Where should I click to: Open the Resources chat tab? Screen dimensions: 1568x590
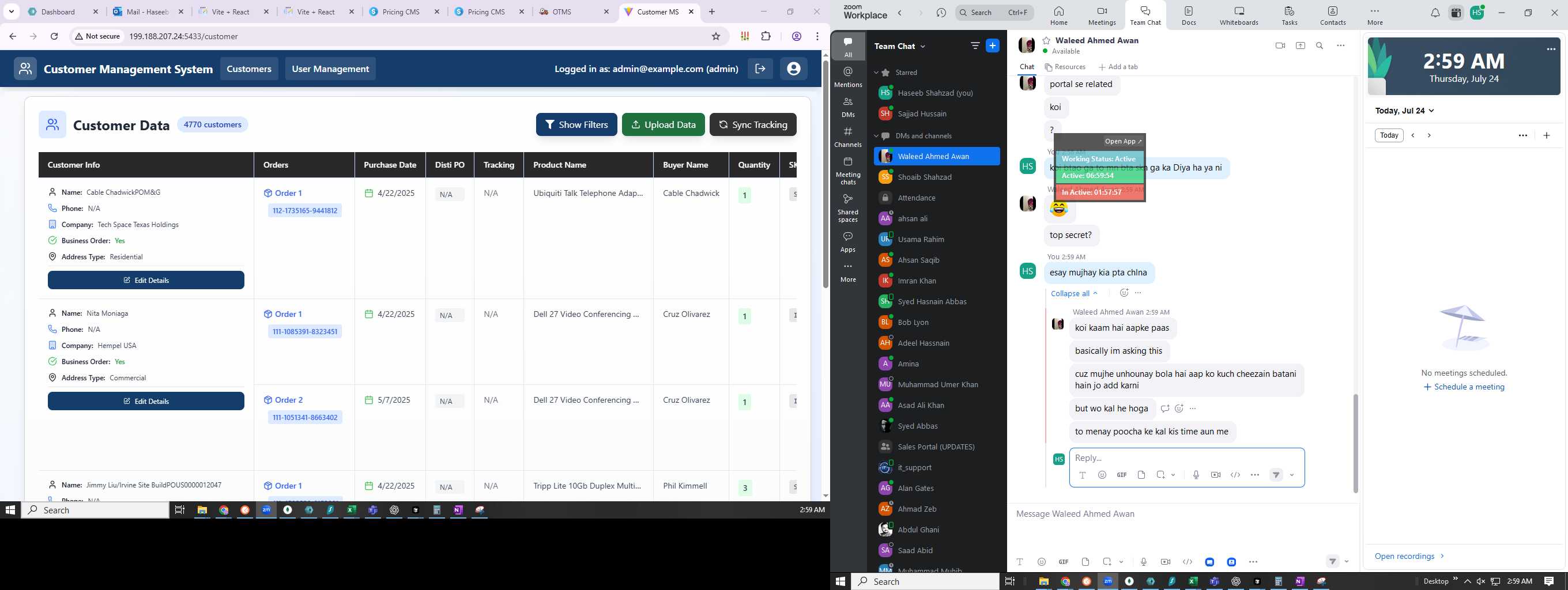1065,67
